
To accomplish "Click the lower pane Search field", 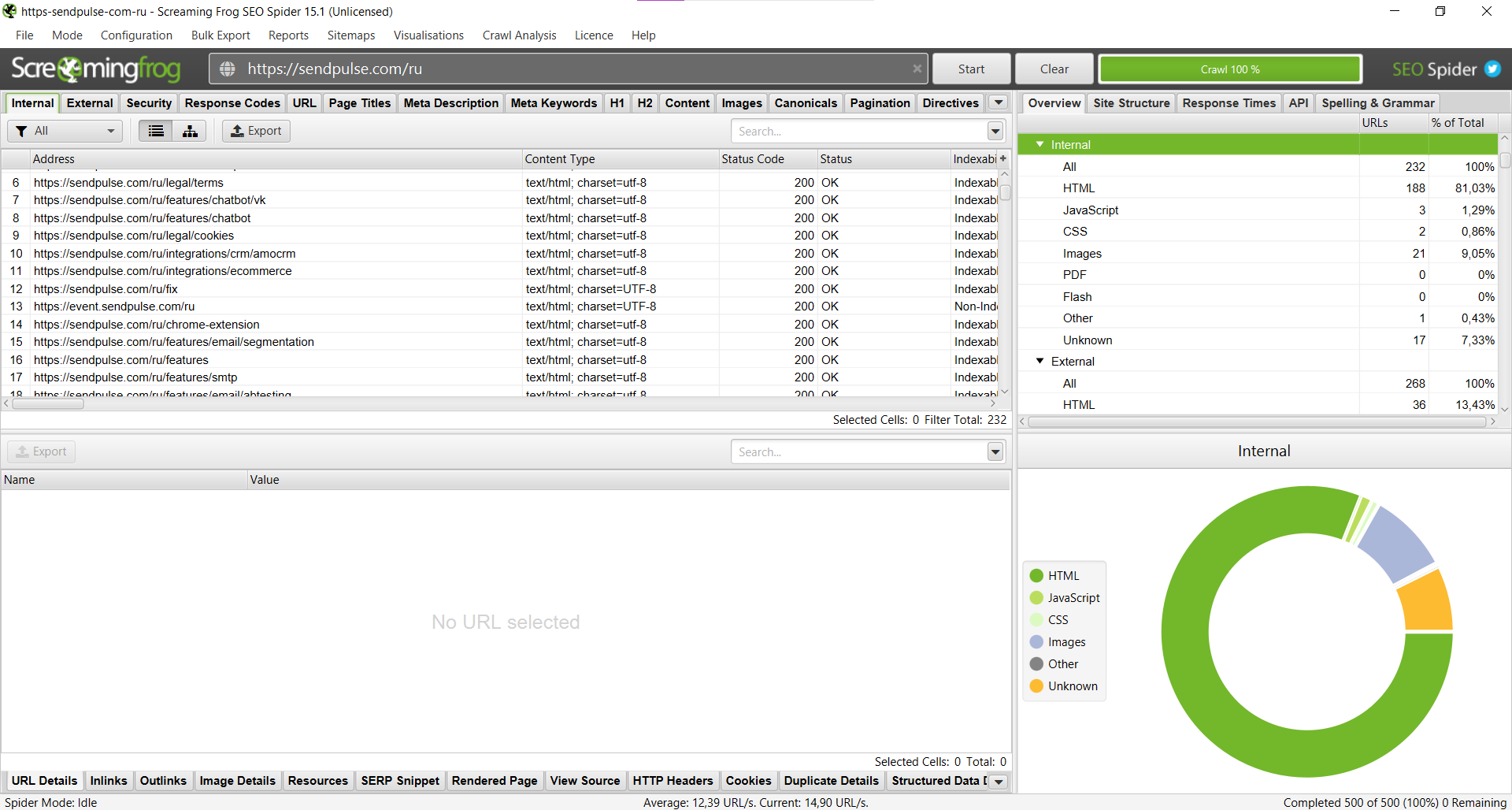I will (x=858, y=451).
